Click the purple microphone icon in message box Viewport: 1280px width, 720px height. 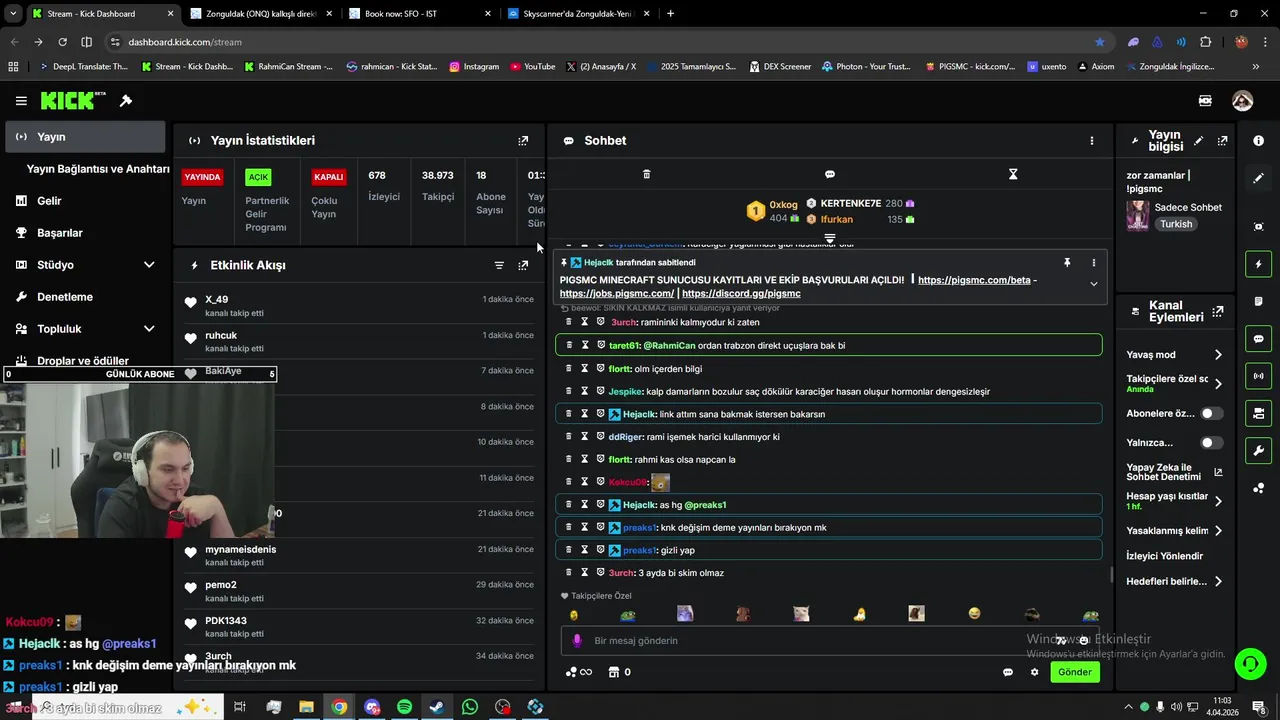[577, 641]
